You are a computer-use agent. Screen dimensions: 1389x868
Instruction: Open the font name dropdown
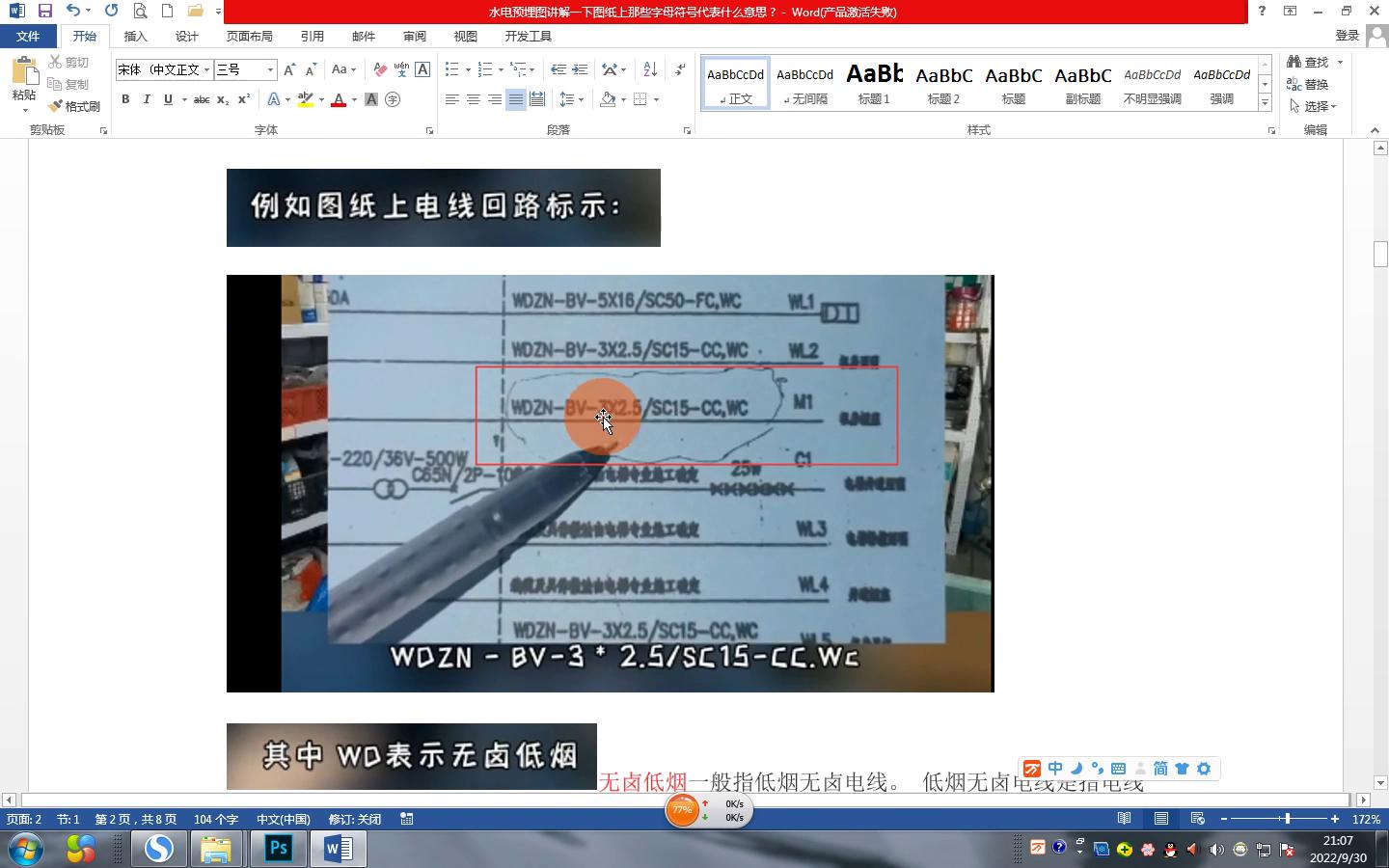click(x=206, y=69)
